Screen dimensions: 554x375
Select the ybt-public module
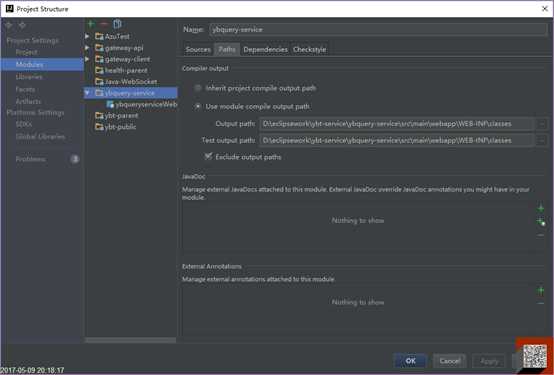(x=120, y=127)
